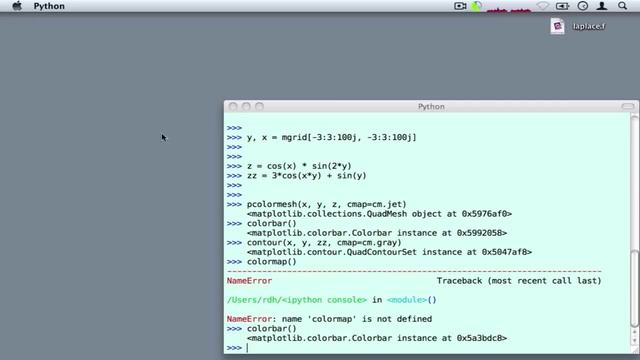Click "name 'colormap' is not defined" message
Viewport: 640px width, 360px height.
357,319
